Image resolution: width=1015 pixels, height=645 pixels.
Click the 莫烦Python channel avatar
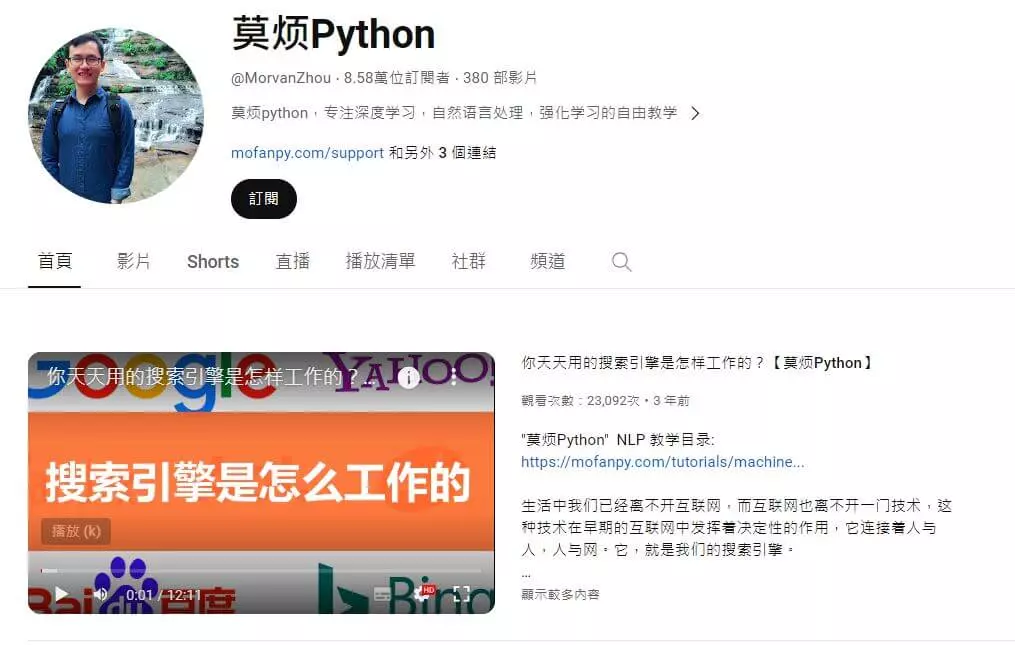(x=116, y=116)
